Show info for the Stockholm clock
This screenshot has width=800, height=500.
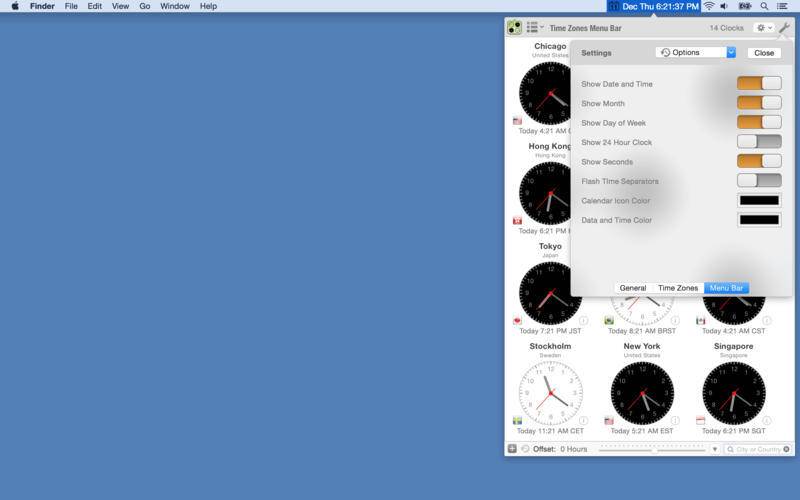pos(583,421)
